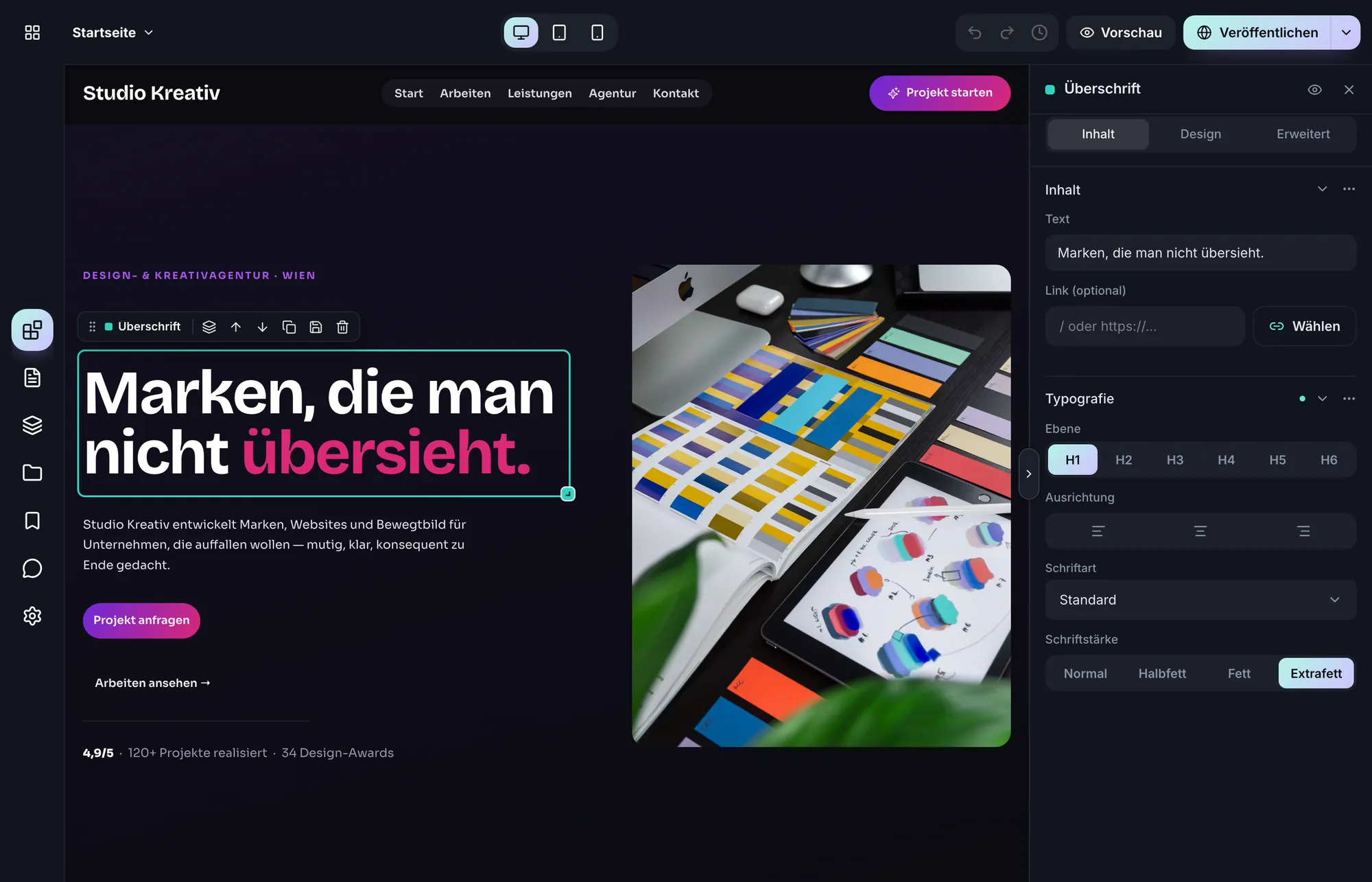Image resolution: width=1372 pixels, height=882 pixels.
Task: Move the Überschrift block down
Action: (262, 327)
